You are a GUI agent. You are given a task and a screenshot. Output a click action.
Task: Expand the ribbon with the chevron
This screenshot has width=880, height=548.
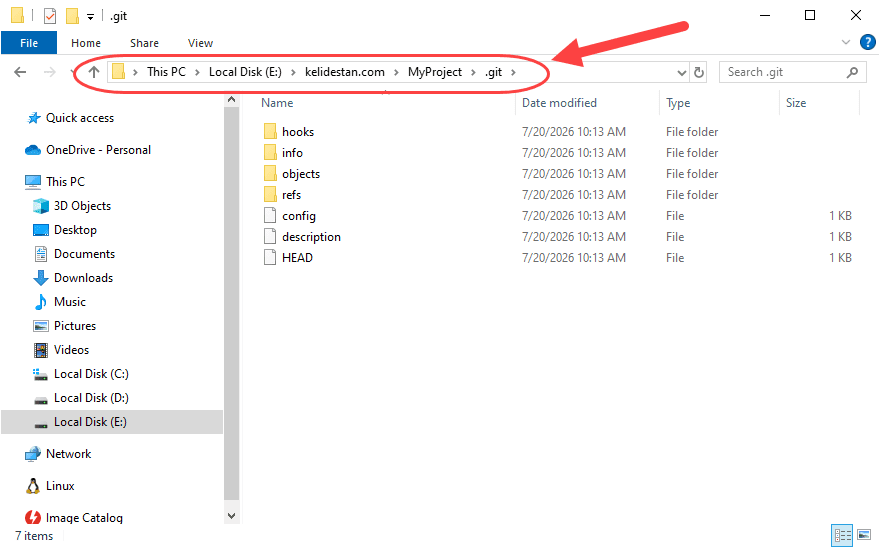tap(846, 42)
